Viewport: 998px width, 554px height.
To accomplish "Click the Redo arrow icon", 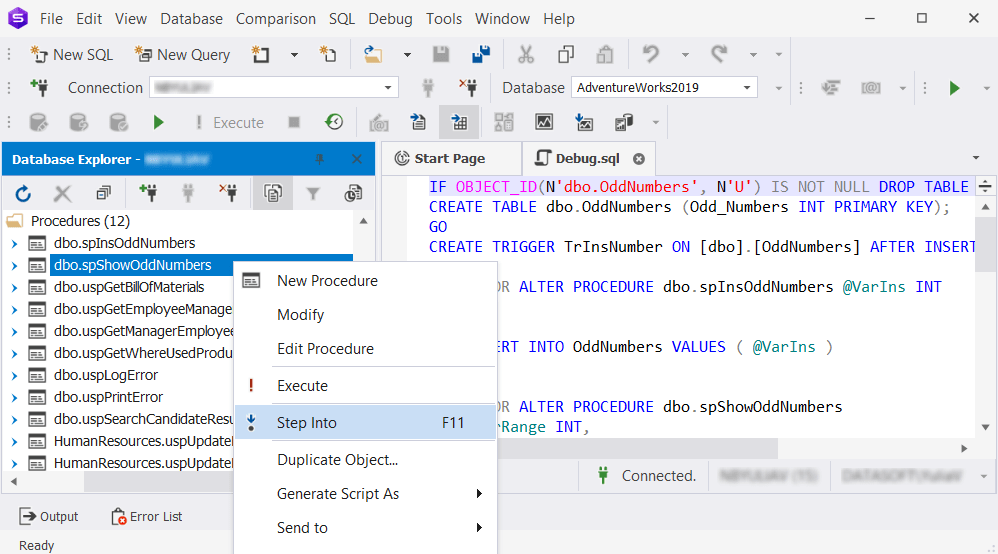I will [719, 55].
